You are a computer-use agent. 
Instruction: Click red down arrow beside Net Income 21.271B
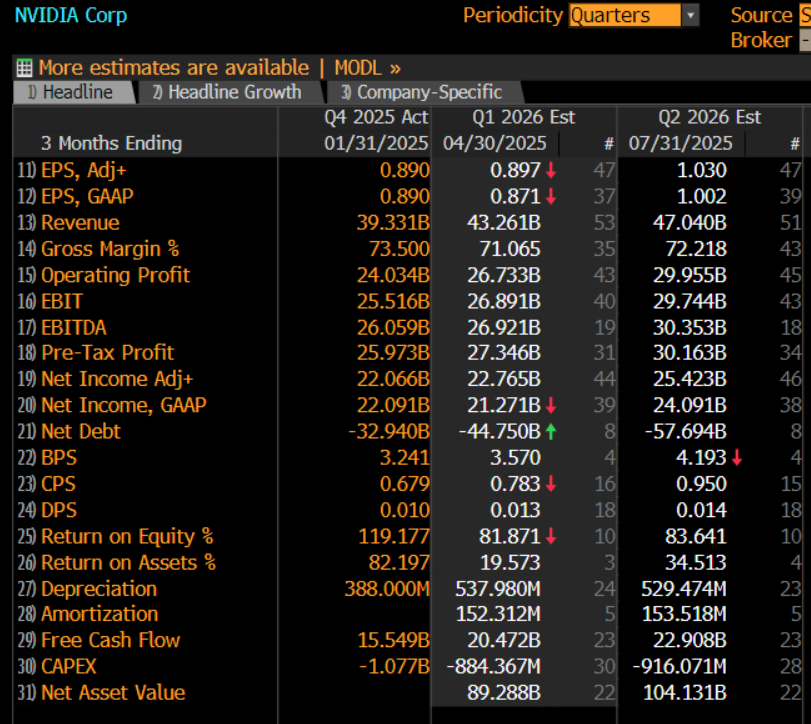pos(551,405)
